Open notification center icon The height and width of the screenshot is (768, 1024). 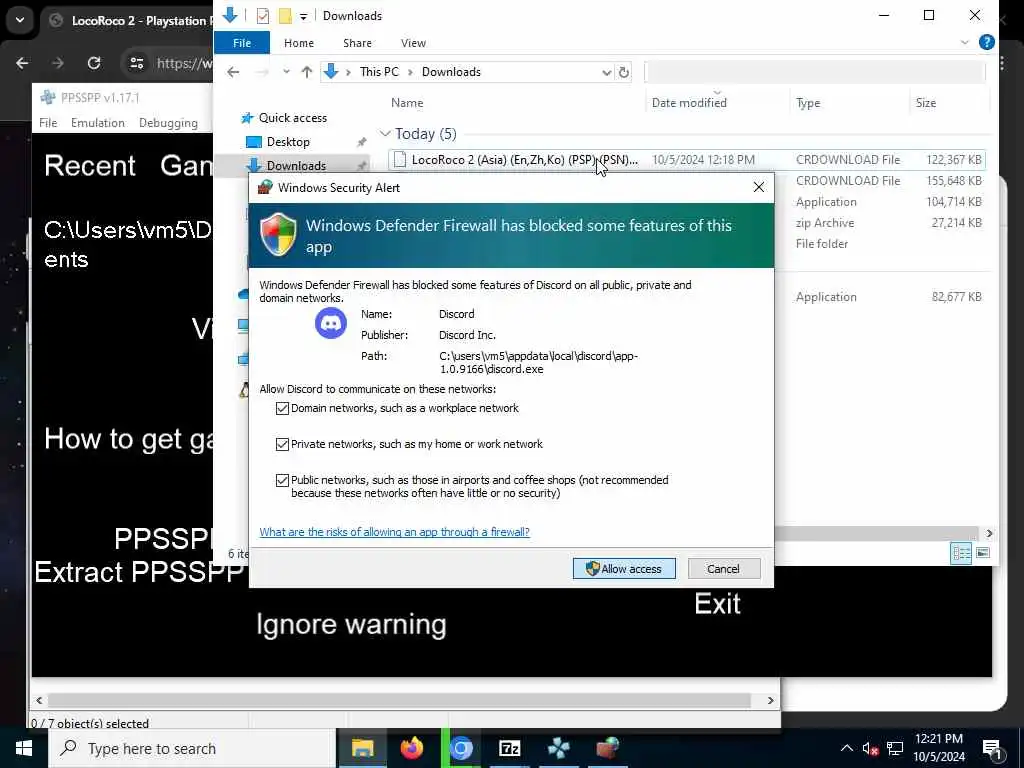(x=993, y=748)
